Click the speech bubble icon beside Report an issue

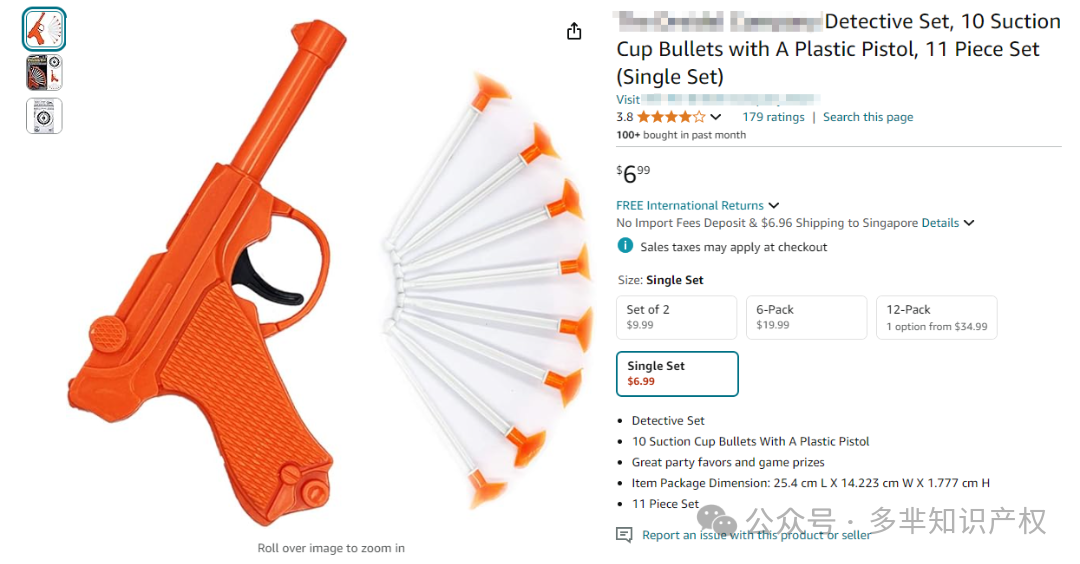coord(625,535)
